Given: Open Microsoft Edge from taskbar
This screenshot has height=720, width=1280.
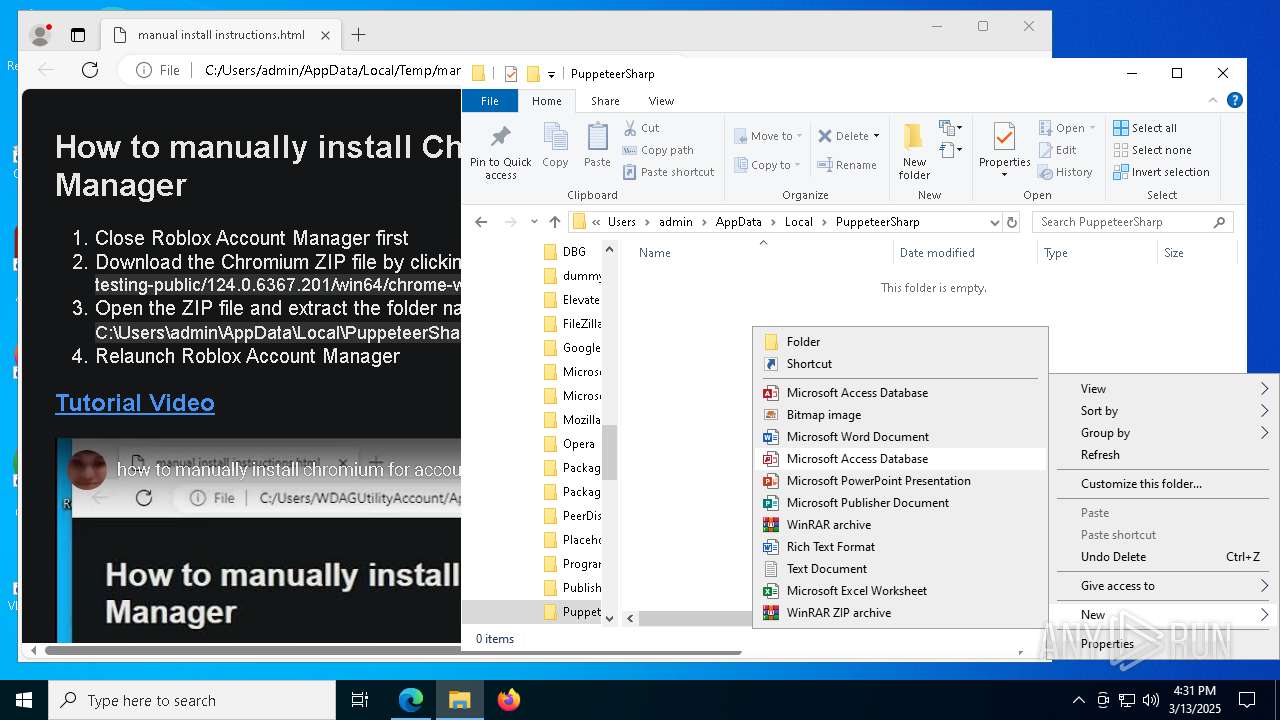Looking at the screenshot, I should [x=411, y=700].
